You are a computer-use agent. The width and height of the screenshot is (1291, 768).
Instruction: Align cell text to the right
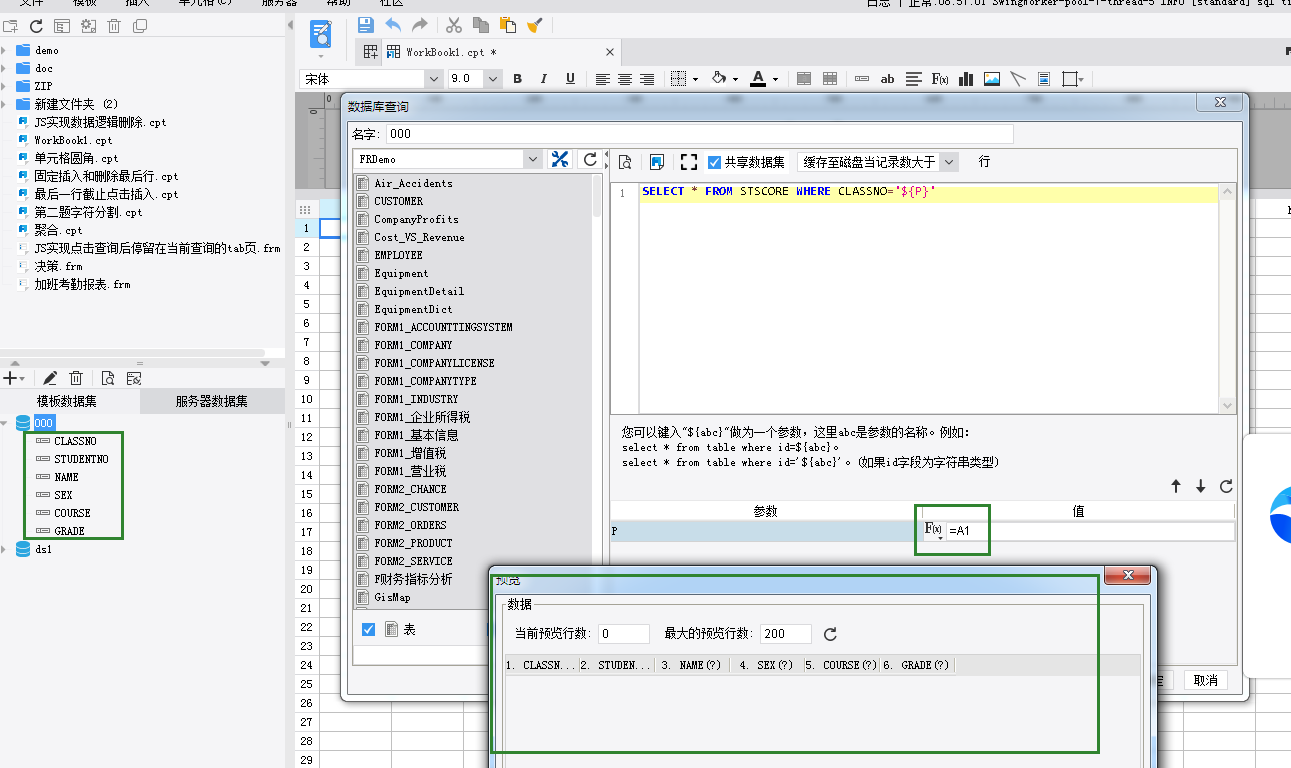[x=647, y=79]
